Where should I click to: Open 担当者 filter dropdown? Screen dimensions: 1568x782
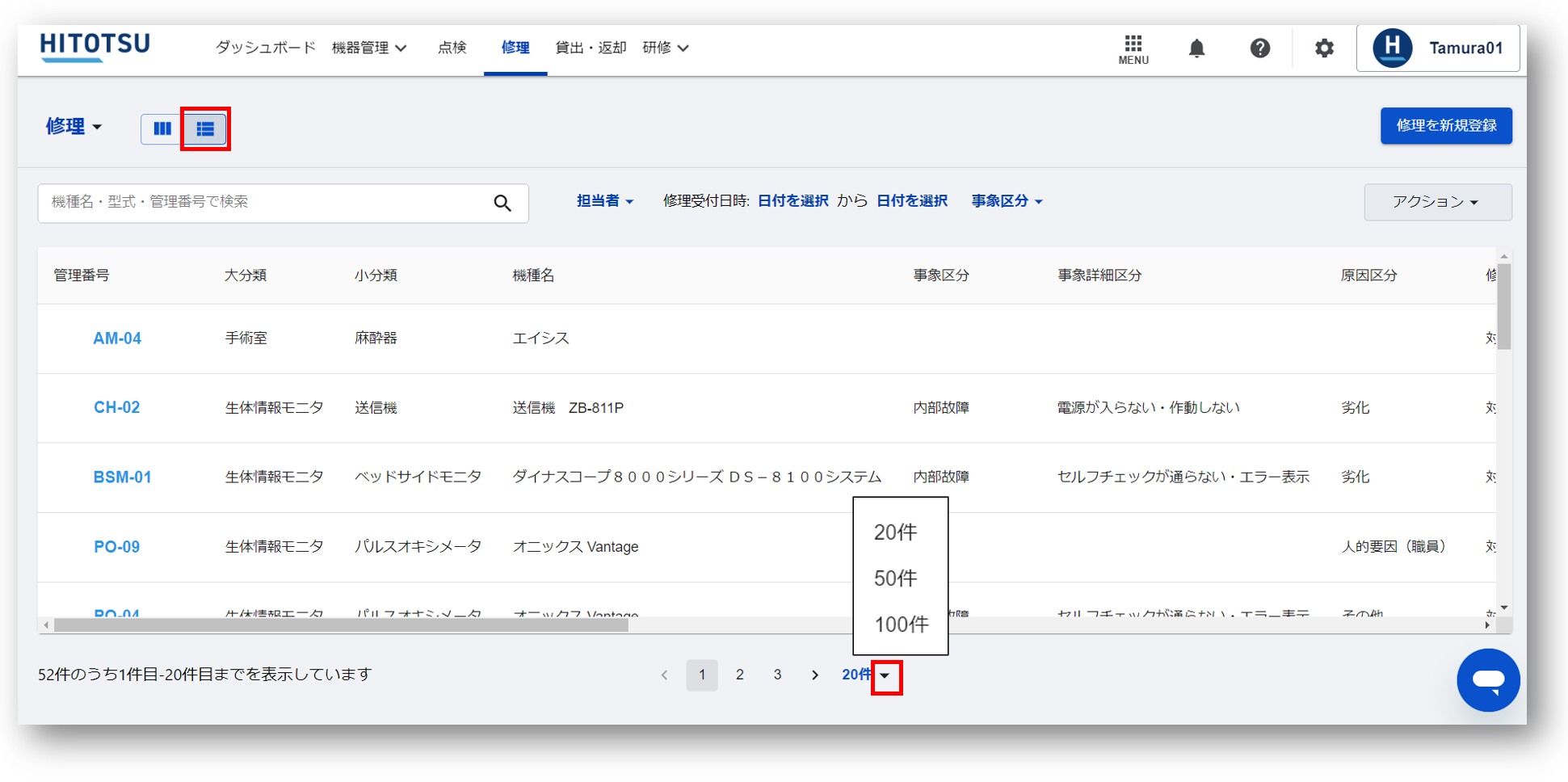(605, 201)
